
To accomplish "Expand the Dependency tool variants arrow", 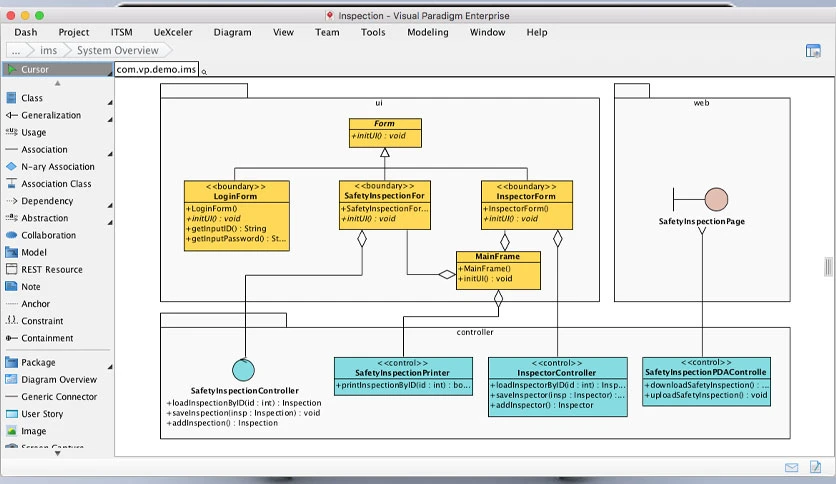I will [110, 205].
